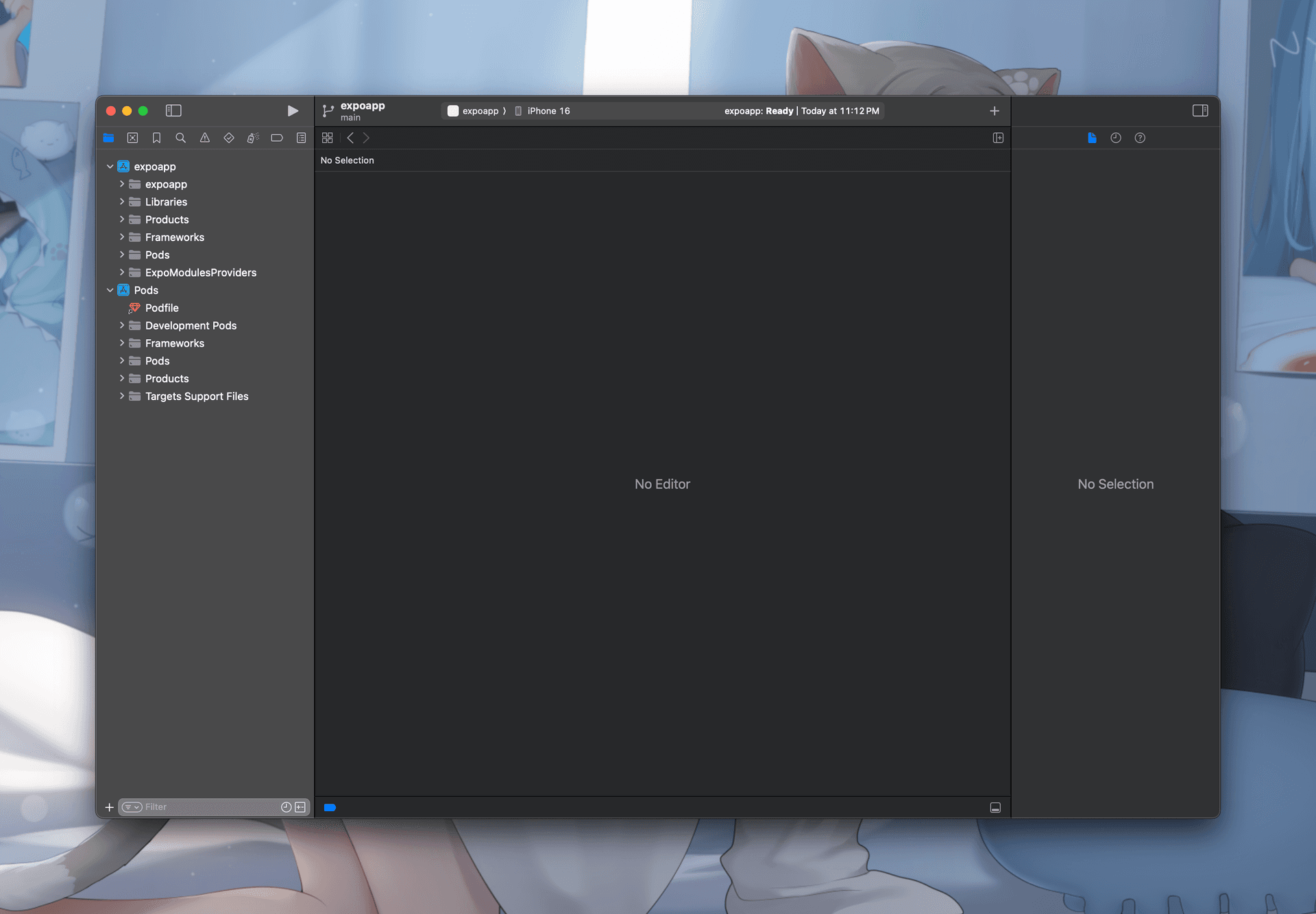Viewport: 1316px width, 914px height.
Task: Select the Quick Help inspector icon
Action: click(x=1140, y=138)
